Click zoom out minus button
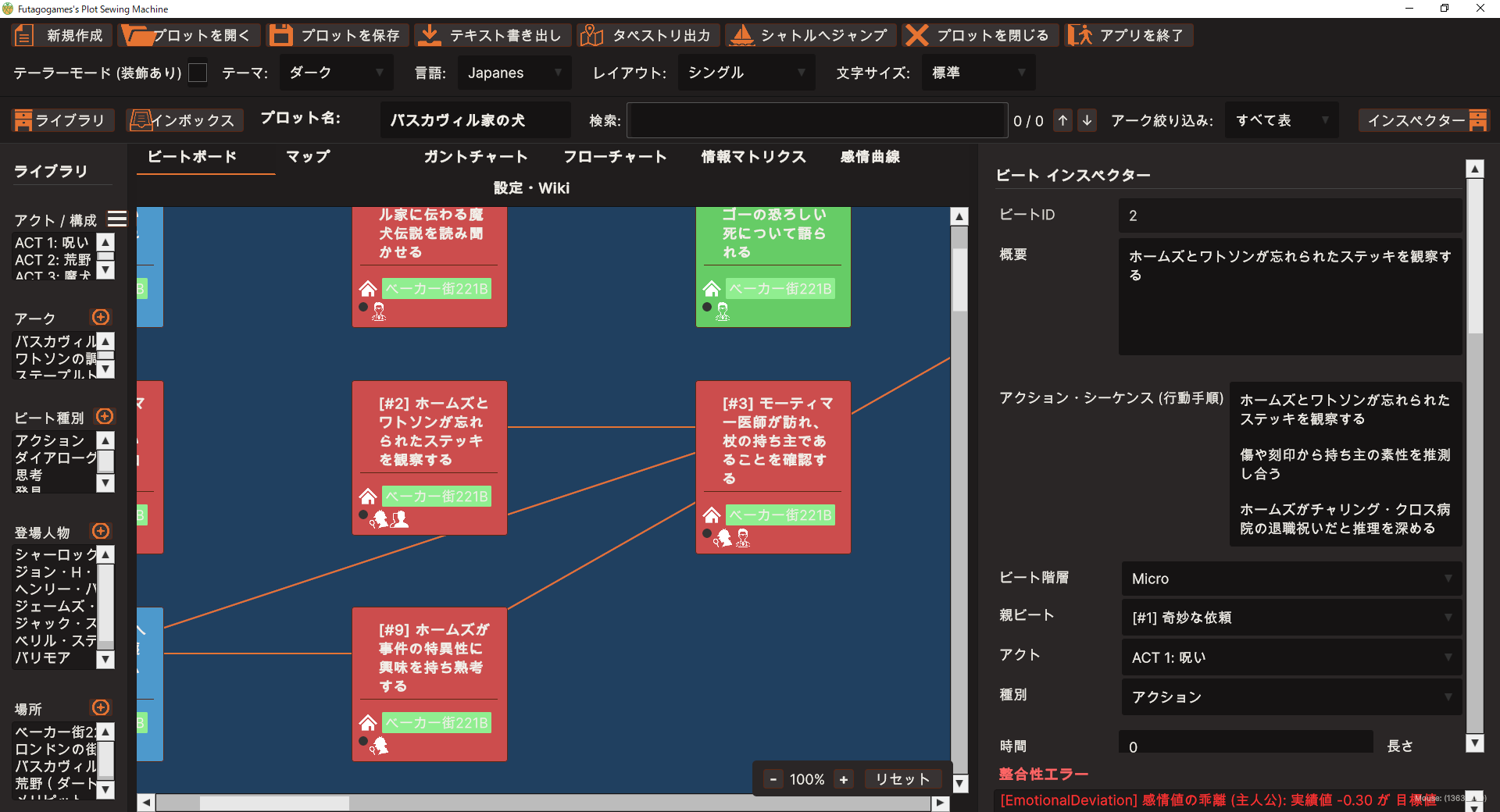This screenshot has width=1500, height=812. click(x=773, y=779)
